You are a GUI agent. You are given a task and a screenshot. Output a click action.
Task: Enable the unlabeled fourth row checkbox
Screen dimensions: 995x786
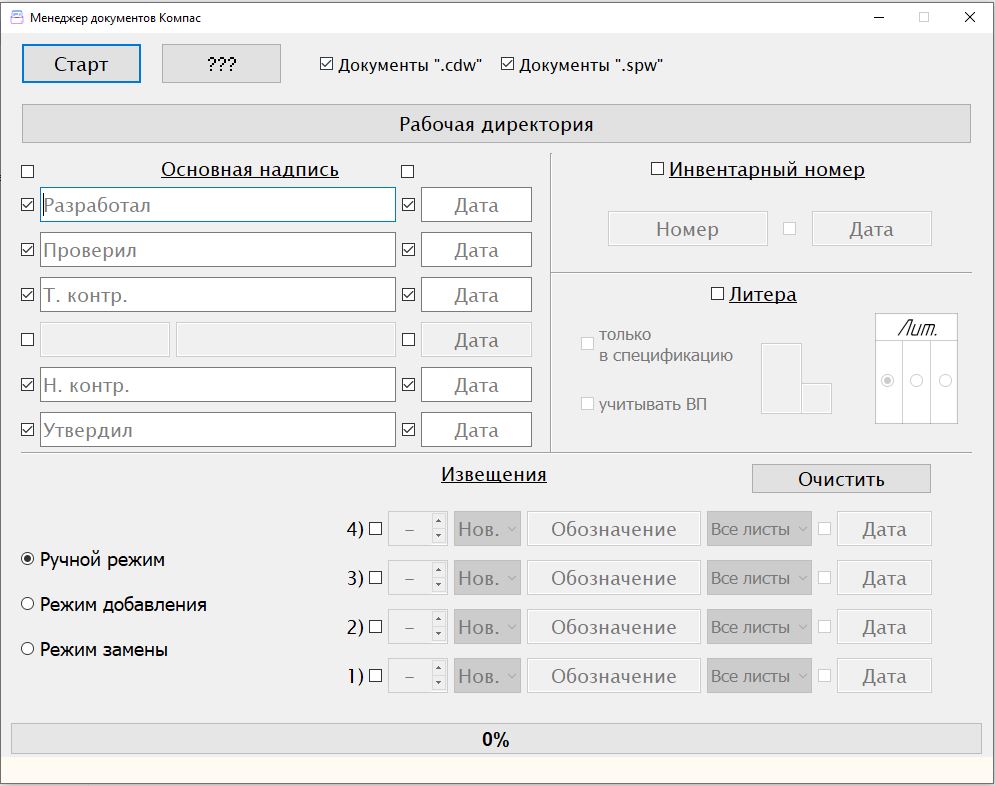point(27,339)
